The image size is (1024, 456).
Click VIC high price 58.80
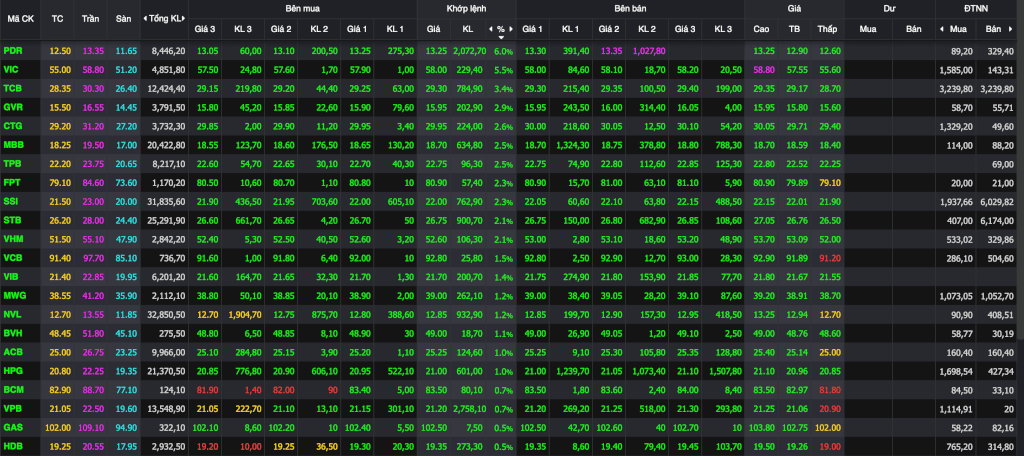coord(763,69)
